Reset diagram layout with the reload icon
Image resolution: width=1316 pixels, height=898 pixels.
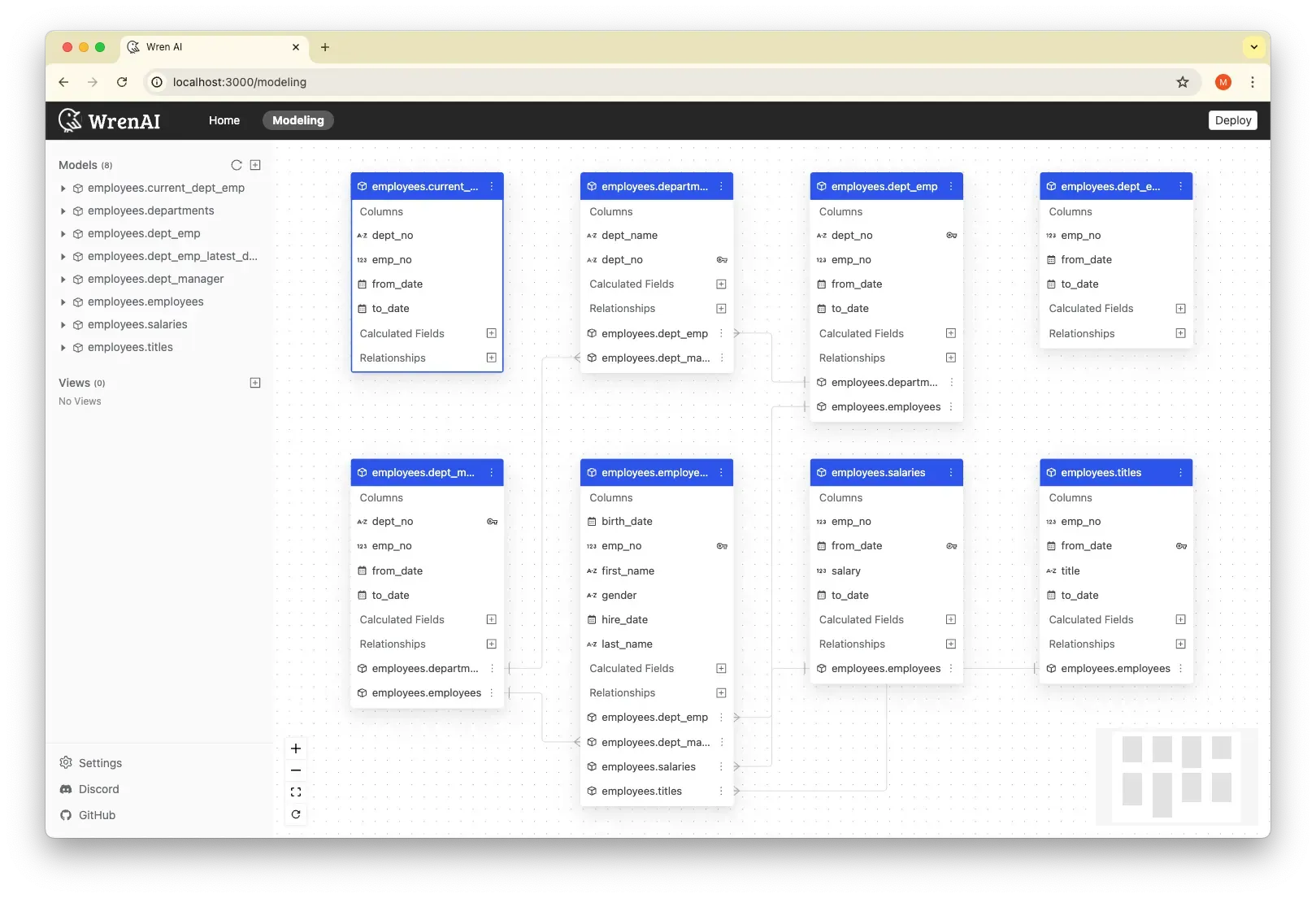[x=296, y=814]
